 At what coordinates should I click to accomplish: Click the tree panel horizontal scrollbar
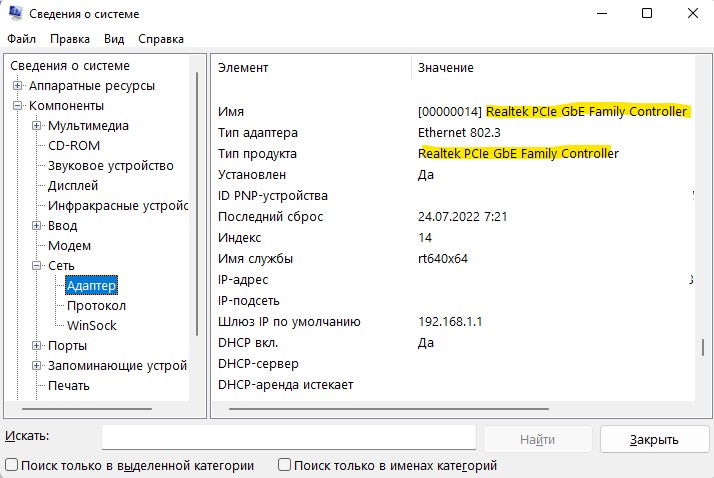point(87,409)
